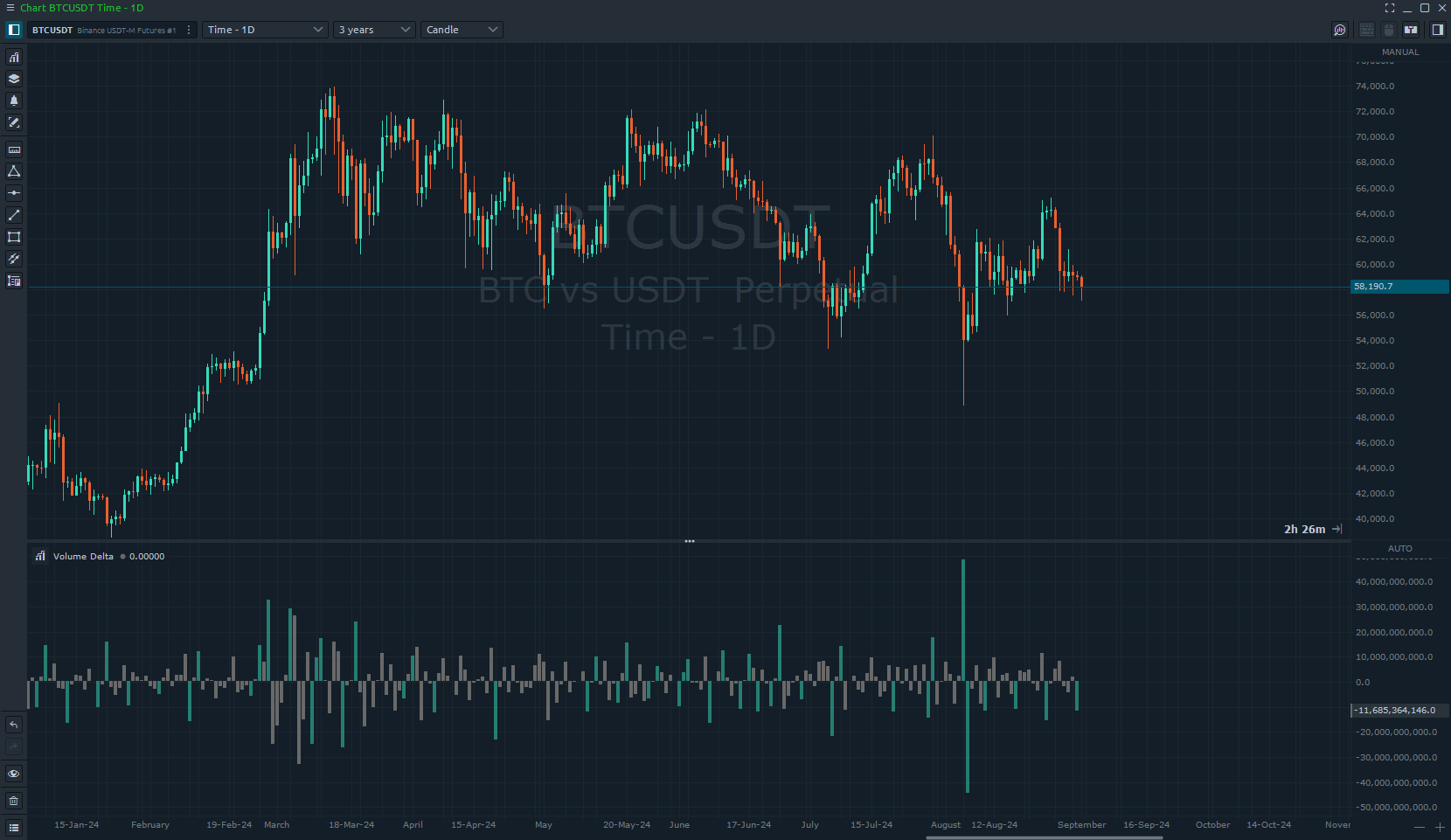This screenshot has height=840, width=1451.
Task: Click the 16-Sep-24 date on time axis
Action: 1146,825
